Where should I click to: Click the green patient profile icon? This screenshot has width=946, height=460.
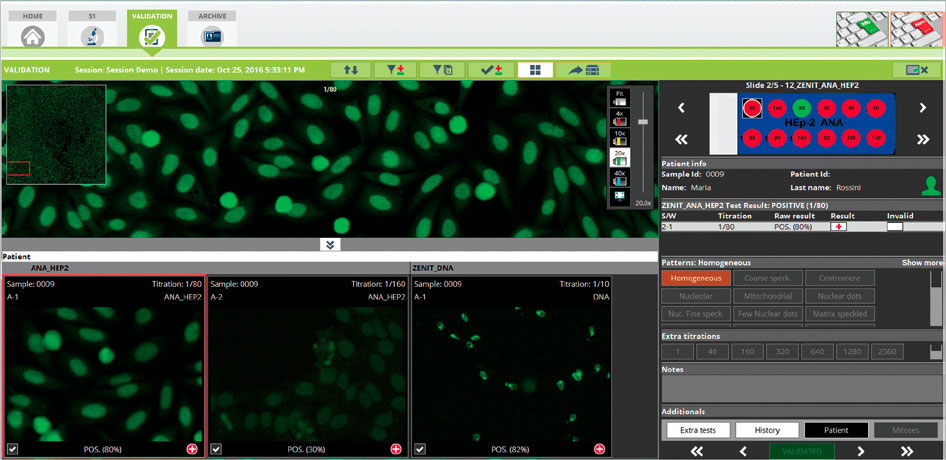pyautogui.click(x=931, y=184)
